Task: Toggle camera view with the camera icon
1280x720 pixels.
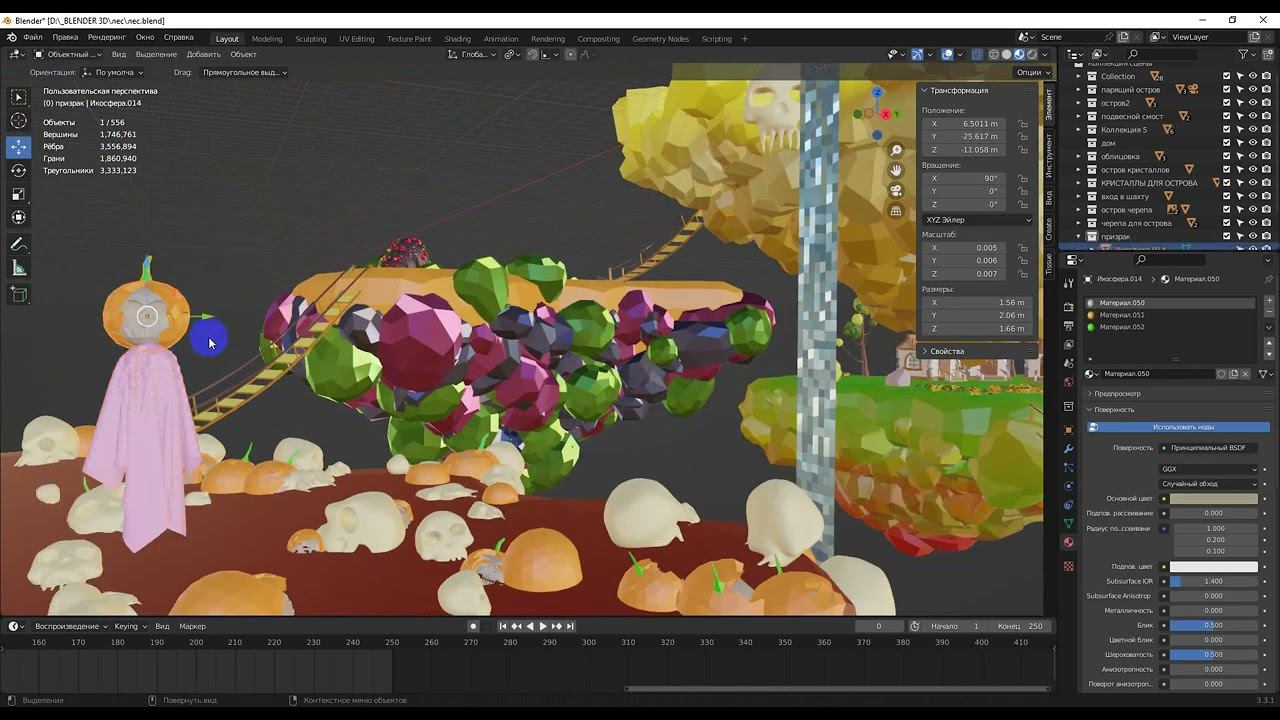Action: pos(896,190)
